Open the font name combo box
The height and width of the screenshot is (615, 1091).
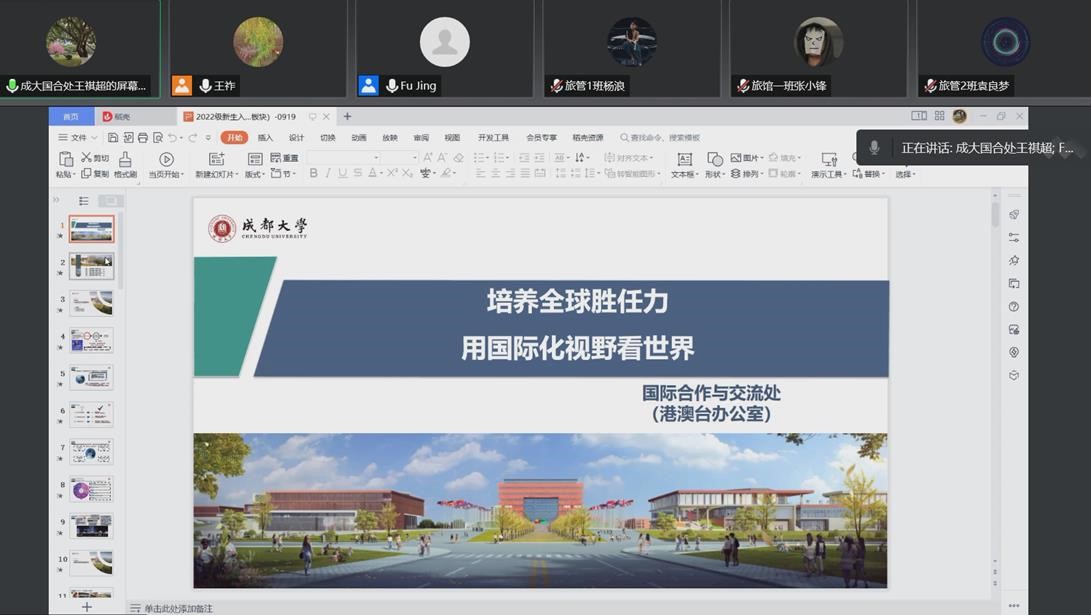tap(343, 158)
